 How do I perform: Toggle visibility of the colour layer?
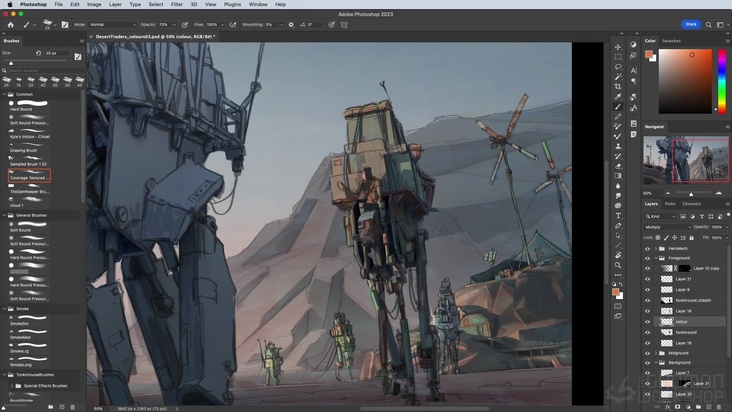pyautogui.click(x=647, y=321)
